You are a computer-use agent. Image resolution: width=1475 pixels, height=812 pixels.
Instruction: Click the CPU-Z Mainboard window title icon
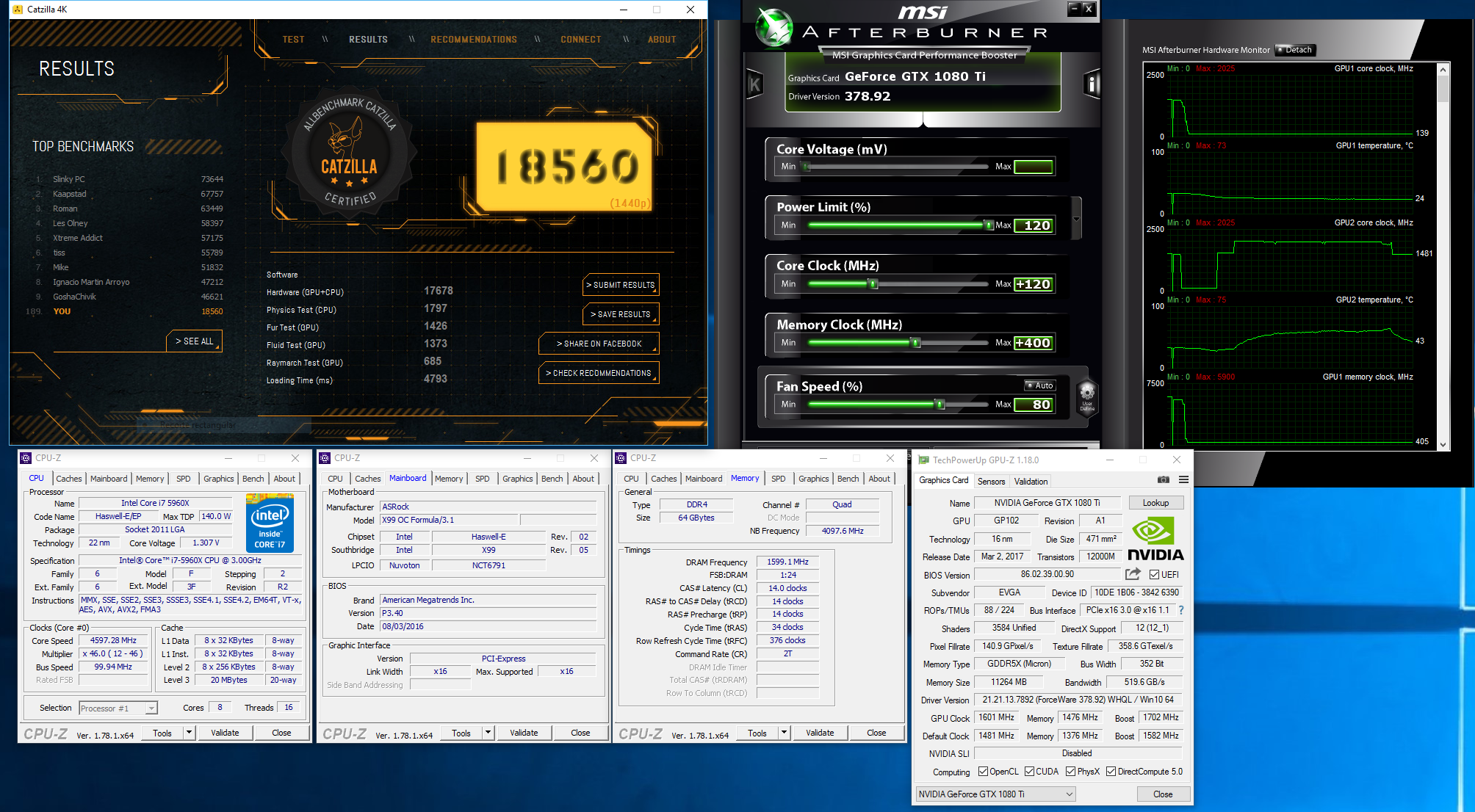pyautogui.click(x=325, y=458)
